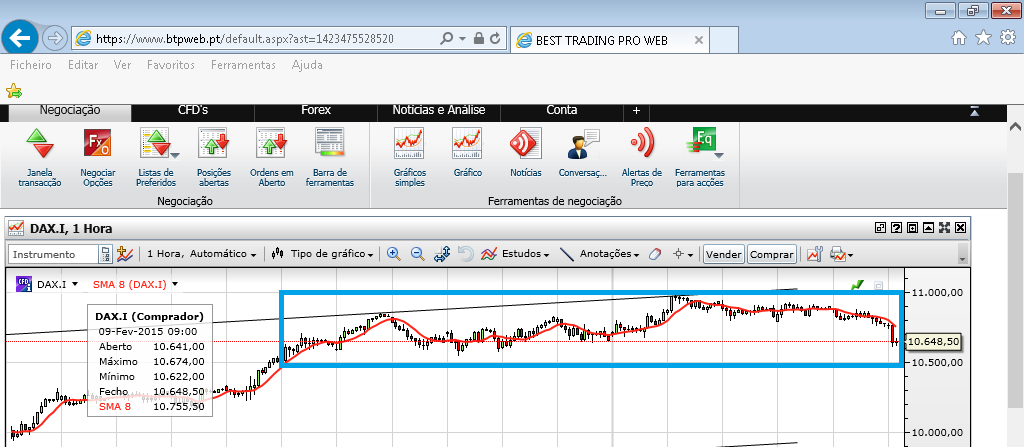The image size is (1024, 447).
Task: Click the detach panel icon in chart header
Action: (x=880, y=228)
